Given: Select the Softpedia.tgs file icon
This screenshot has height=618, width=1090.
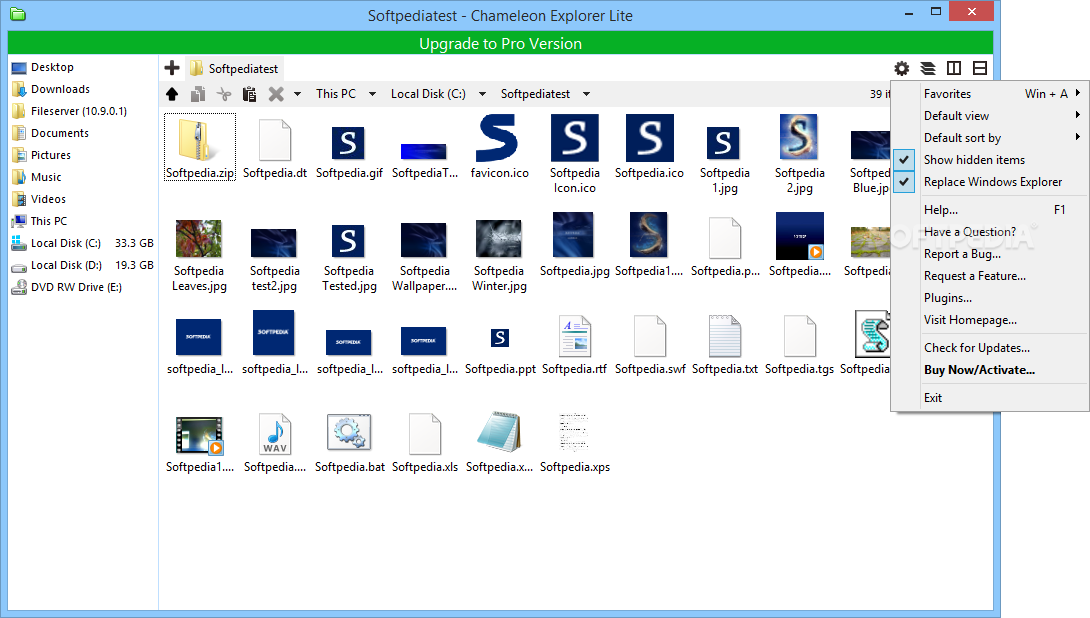Looking at the screenshot, I should click(799, 336).
